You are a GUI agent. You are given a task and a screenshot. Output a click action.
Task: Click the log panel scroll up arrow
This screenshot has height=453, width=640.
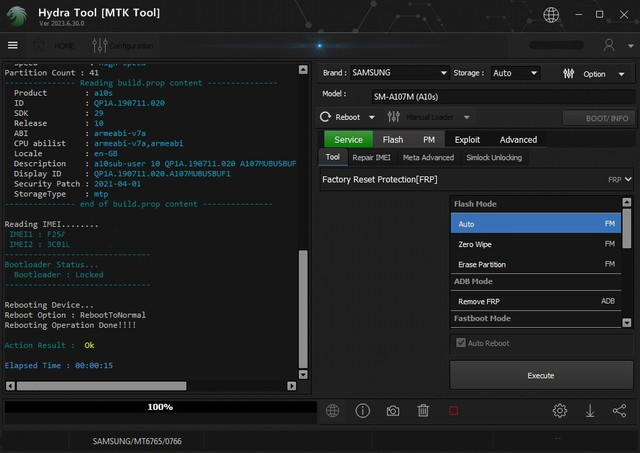303,70
